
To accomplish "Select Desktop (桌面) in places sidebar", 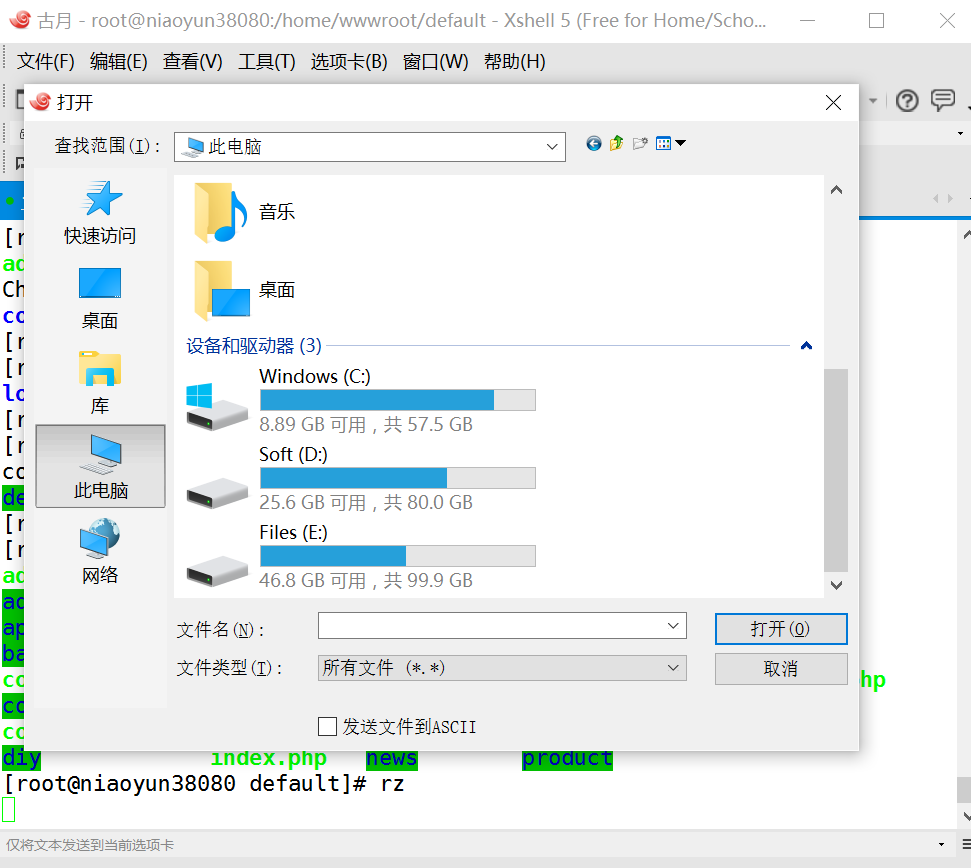I will [100, 298].
